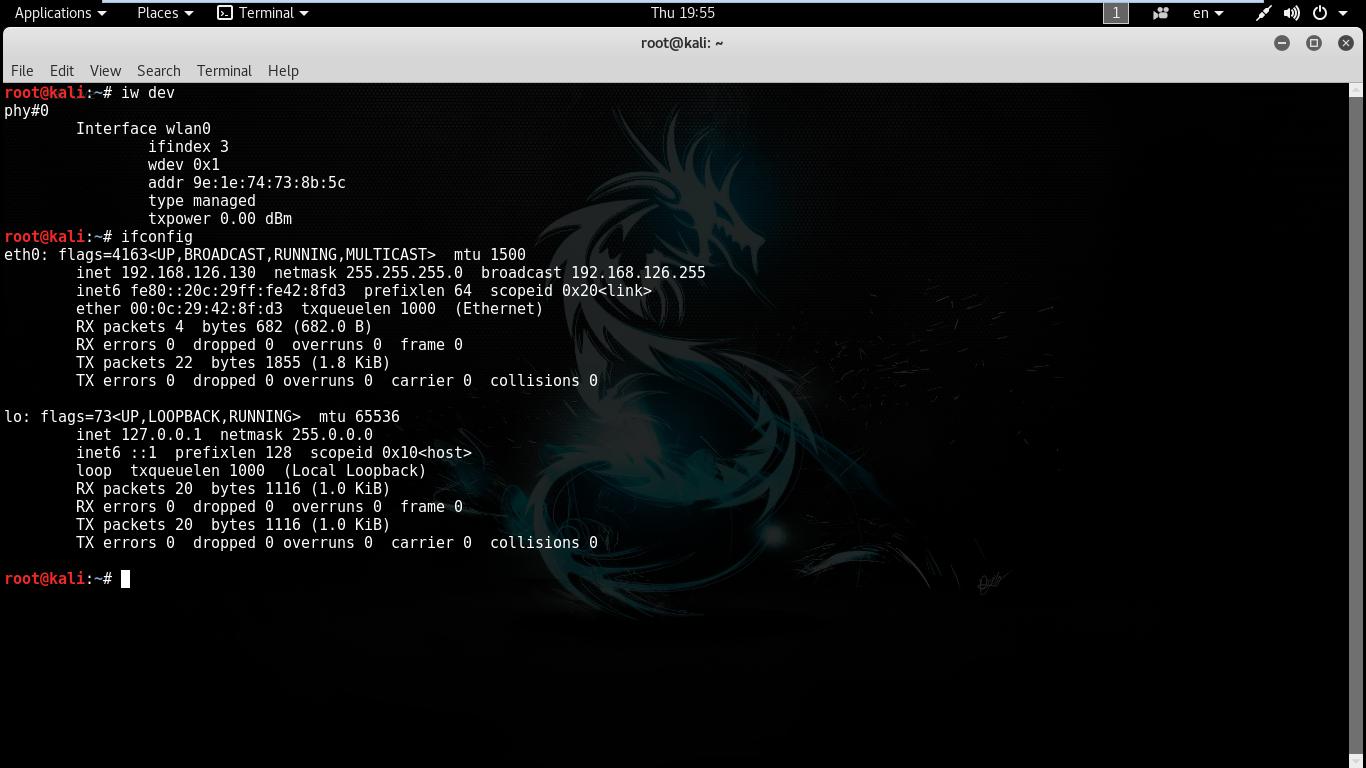
Task: Open the Applications menu in top bar
Action: tap(60, 13)
